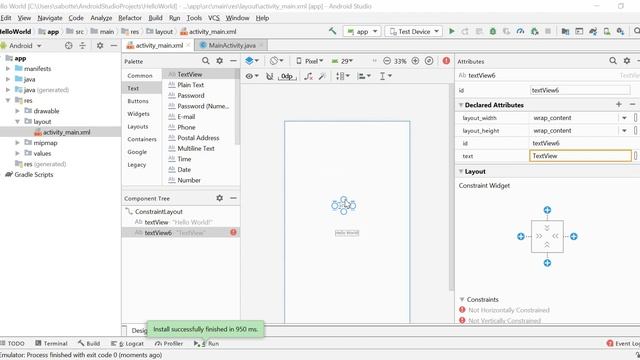Click the stop square icon in the run toolbar
Viewport: 640px width, 360px height.
[548, 31]
